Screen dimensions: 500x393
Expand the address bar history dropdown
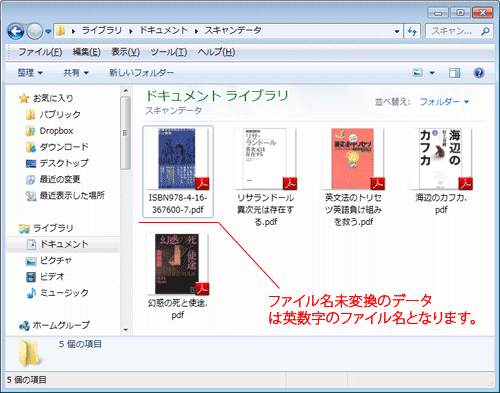[x=397, y=31]
